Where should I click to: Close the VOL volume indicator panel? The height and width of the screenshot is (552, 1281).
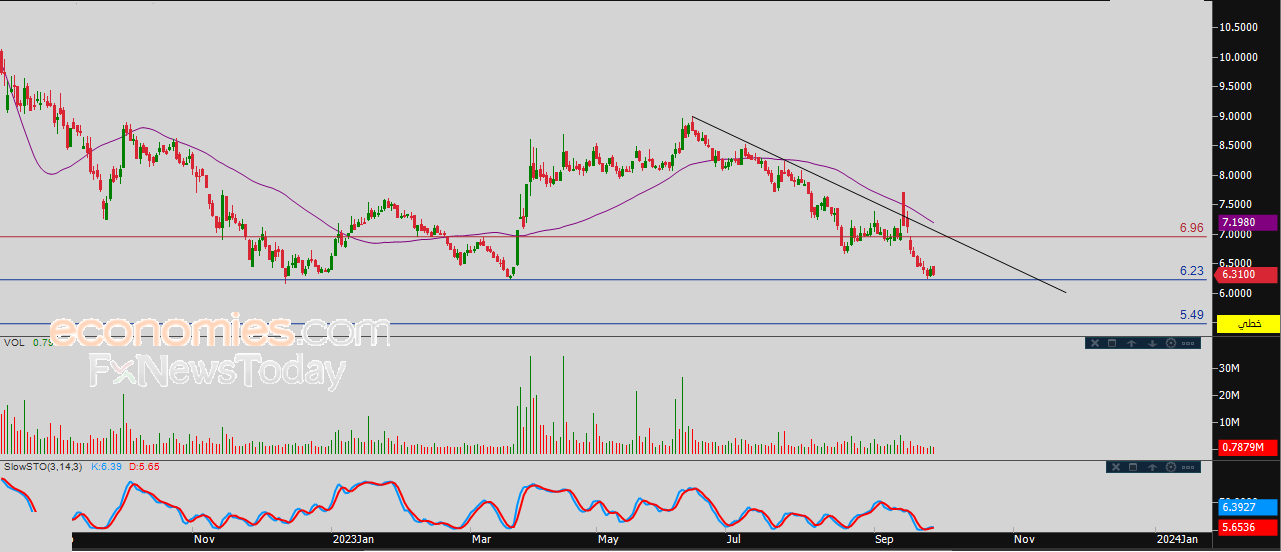pyautogui.click(x=1095, y=343)
